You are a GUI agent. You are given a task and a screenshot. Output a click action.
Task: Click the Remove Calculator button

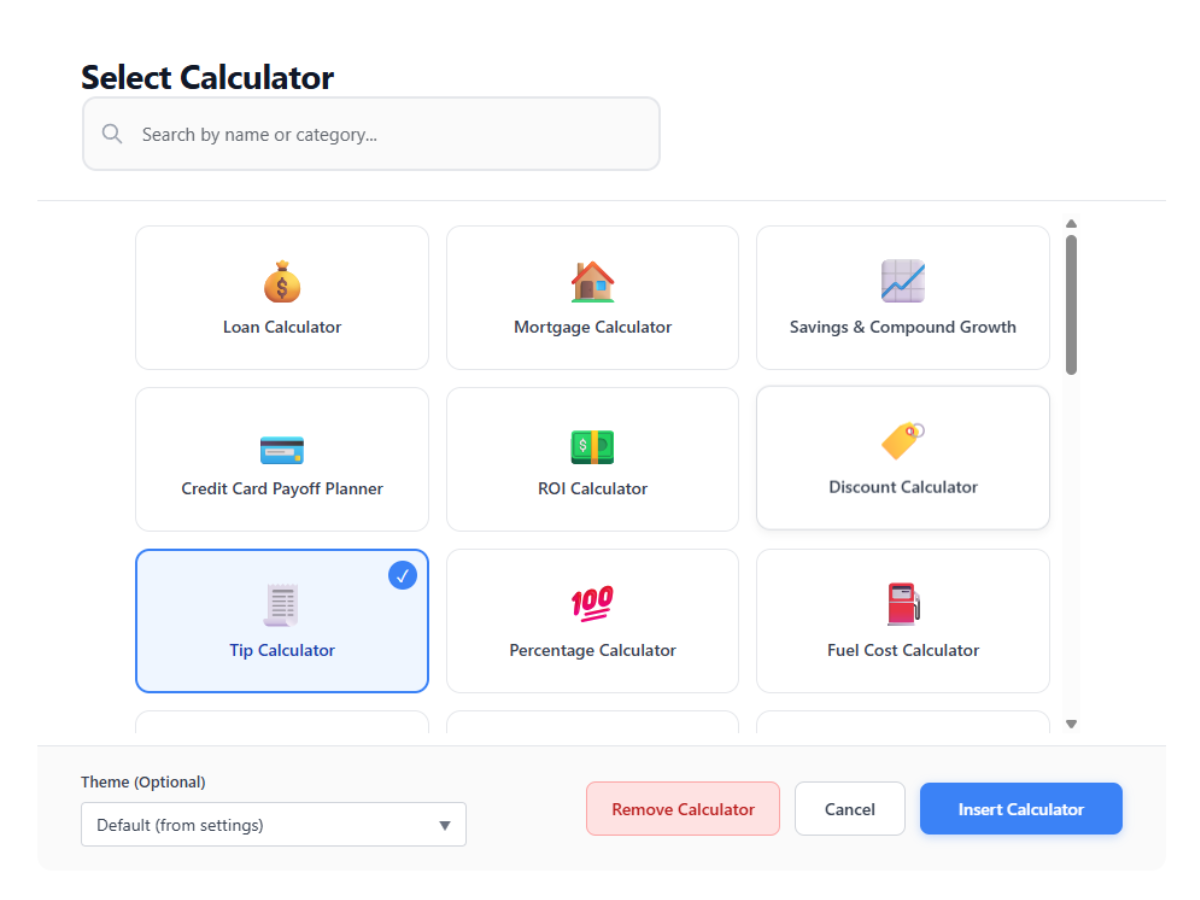[683, 808]
